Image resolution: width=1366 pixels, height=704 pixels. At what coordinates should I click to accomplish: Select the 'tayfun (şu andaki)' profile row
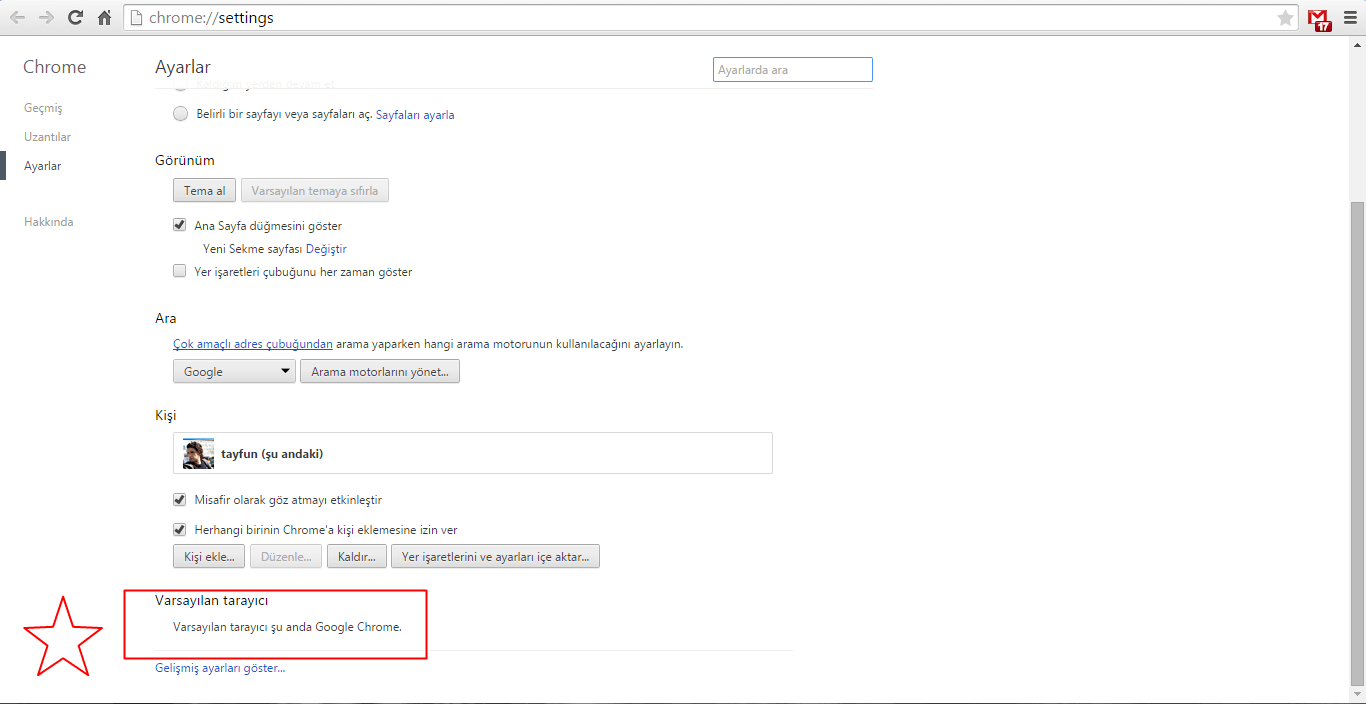[473, 453]
